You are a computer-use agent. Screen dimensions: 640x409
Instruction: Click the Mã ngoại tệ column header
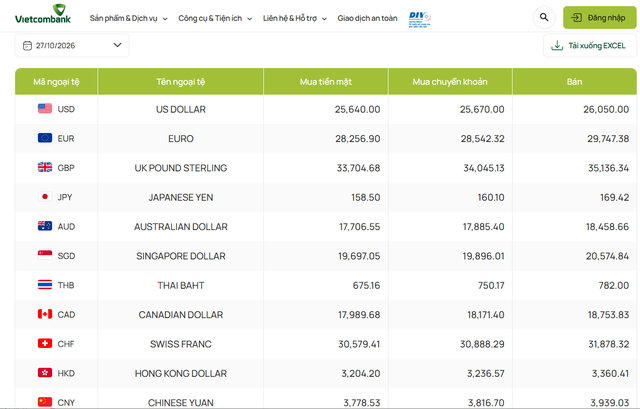tap(56, 82)
